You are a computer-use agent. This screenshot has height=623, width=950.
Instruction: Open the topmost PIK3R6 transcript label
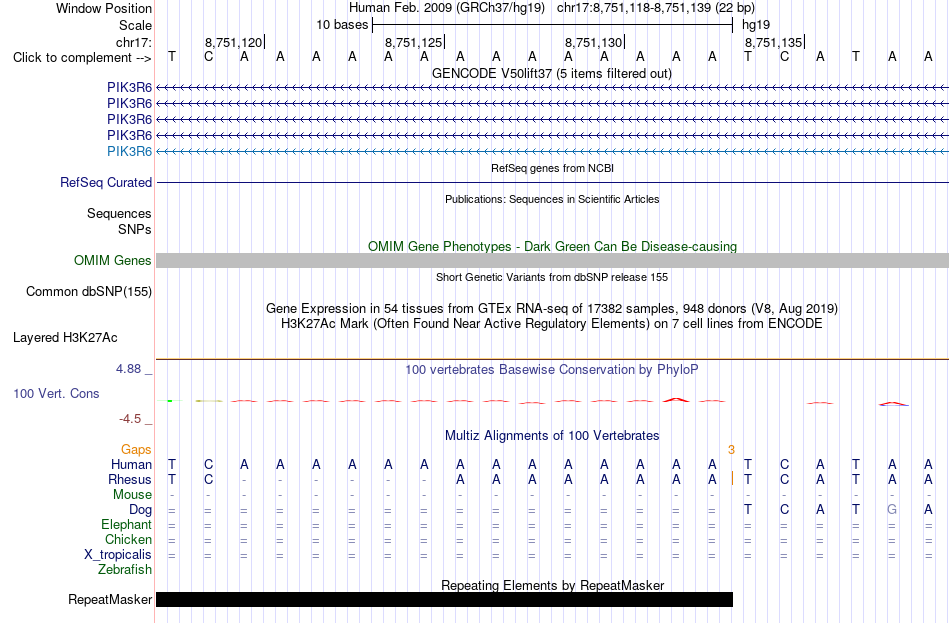[x=129, y=88]
